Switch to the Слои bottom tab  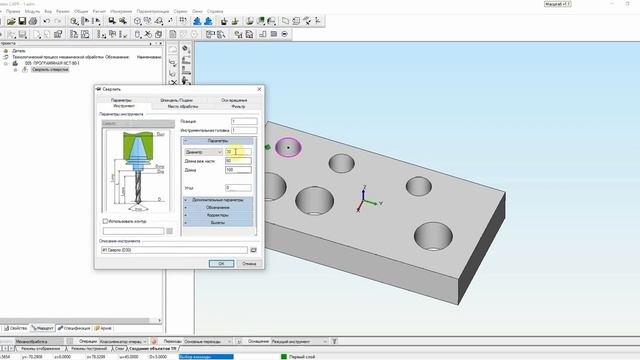click(x=119, y=349)
